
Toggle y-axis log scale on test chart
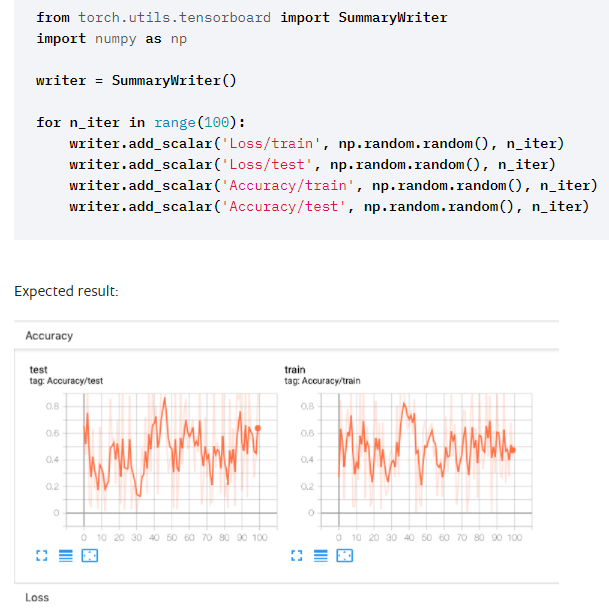(65, 555)
